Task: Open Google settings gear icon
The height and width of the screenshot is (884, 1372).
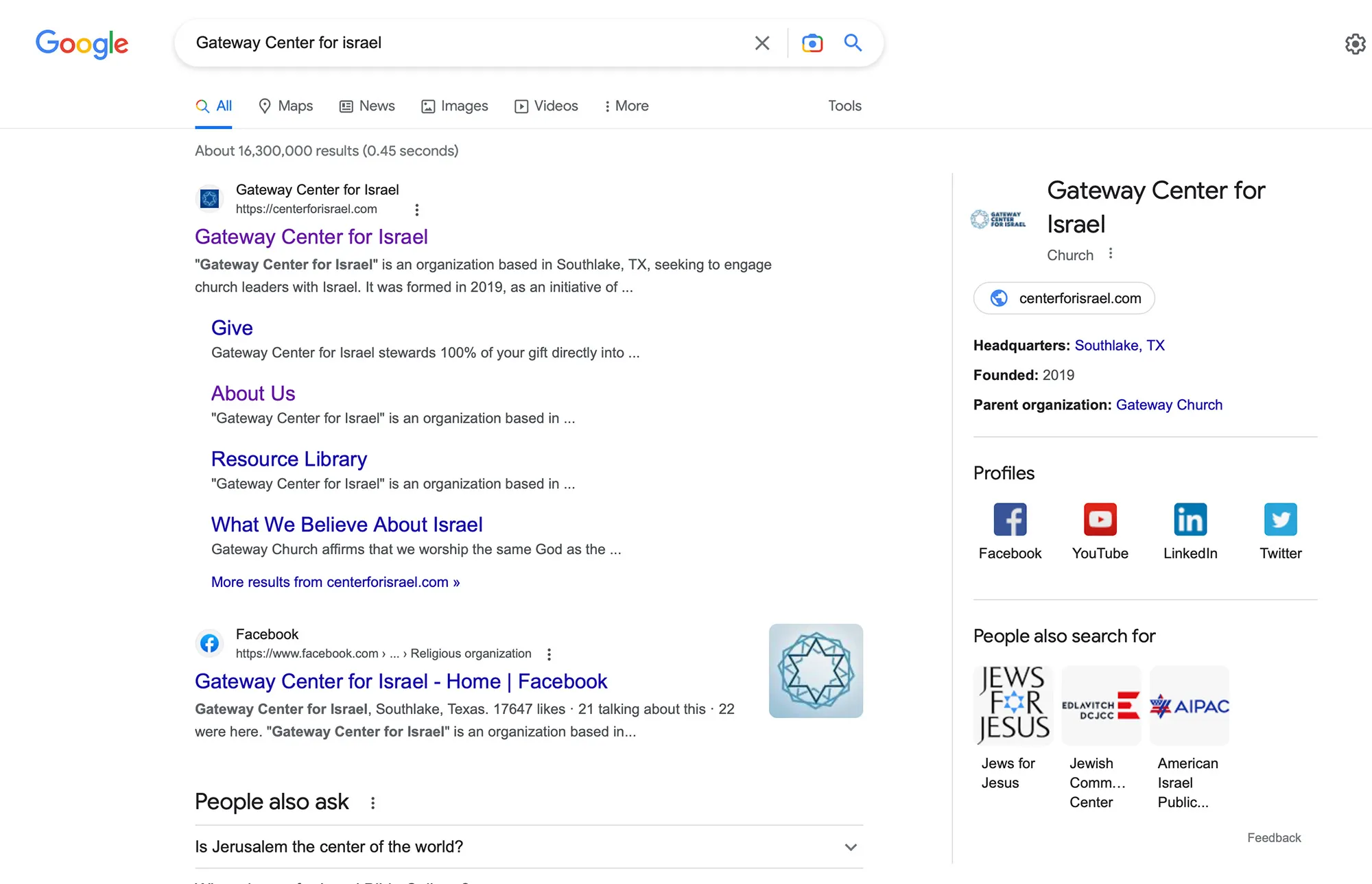Action: (1355, 44)
